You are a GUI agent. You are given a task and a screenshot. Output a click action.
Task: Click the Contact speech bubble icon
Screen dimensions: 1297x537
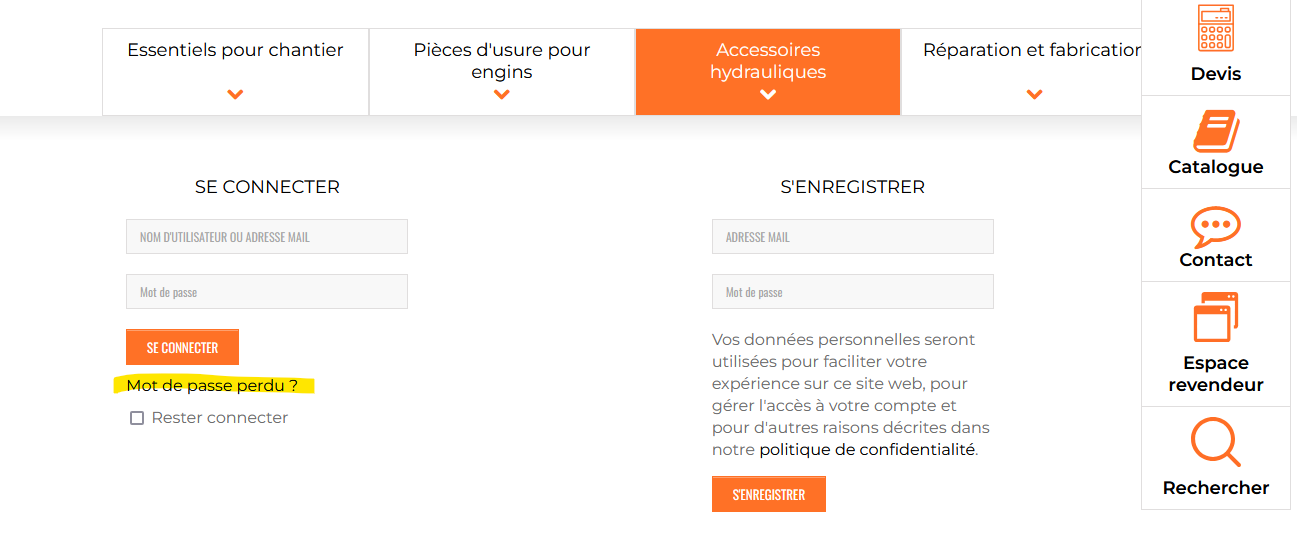[1215, 227]
